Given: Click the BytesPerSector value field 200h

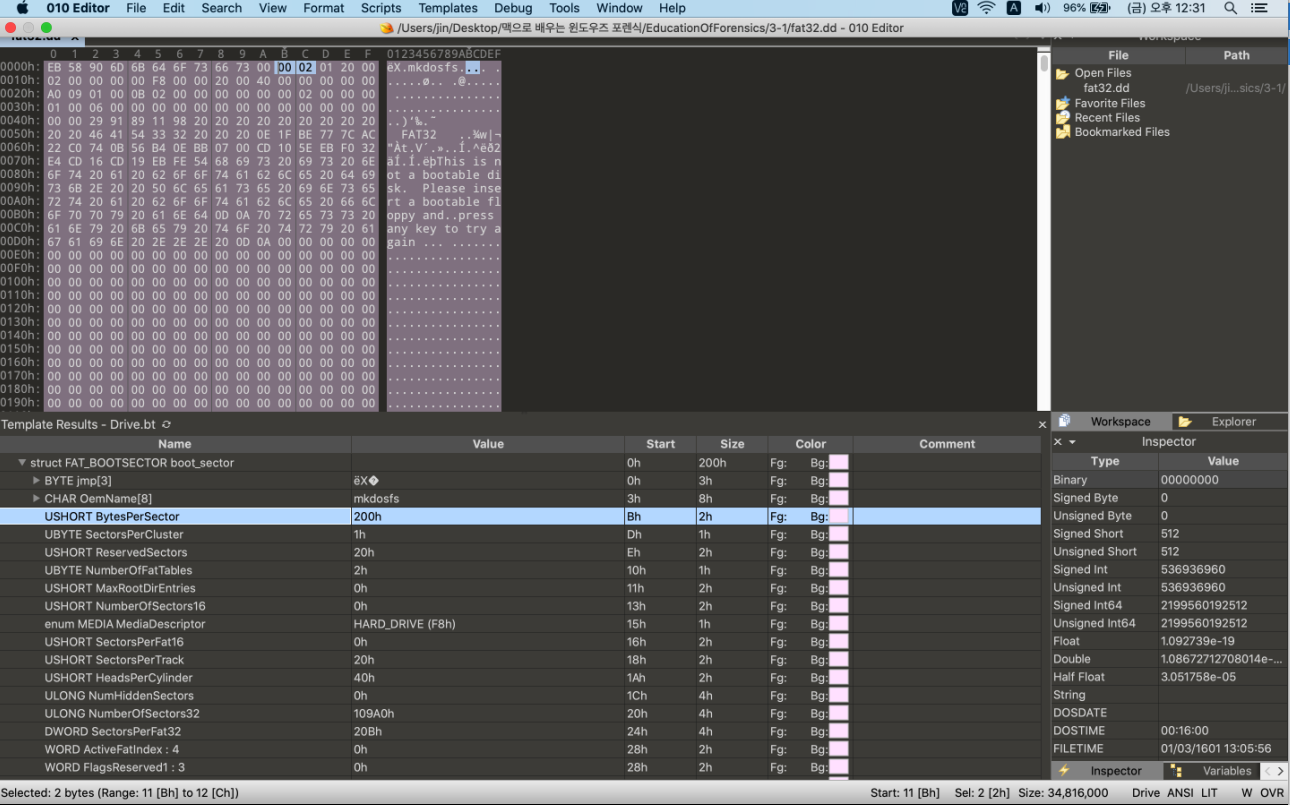Looking at the screenshot, I should [x=488, y=517].
